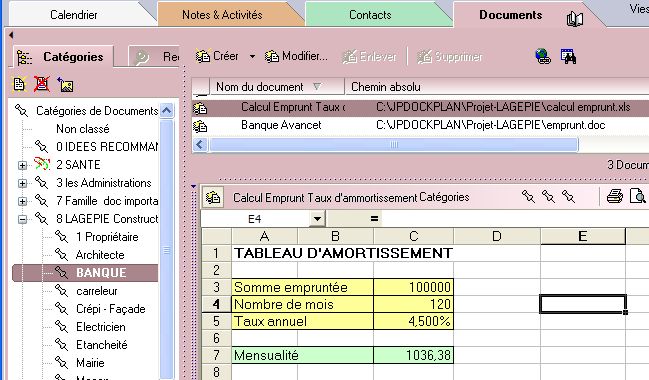Select the carreleur subcategory
Screen dimensions: 649x380
[96, 291]
